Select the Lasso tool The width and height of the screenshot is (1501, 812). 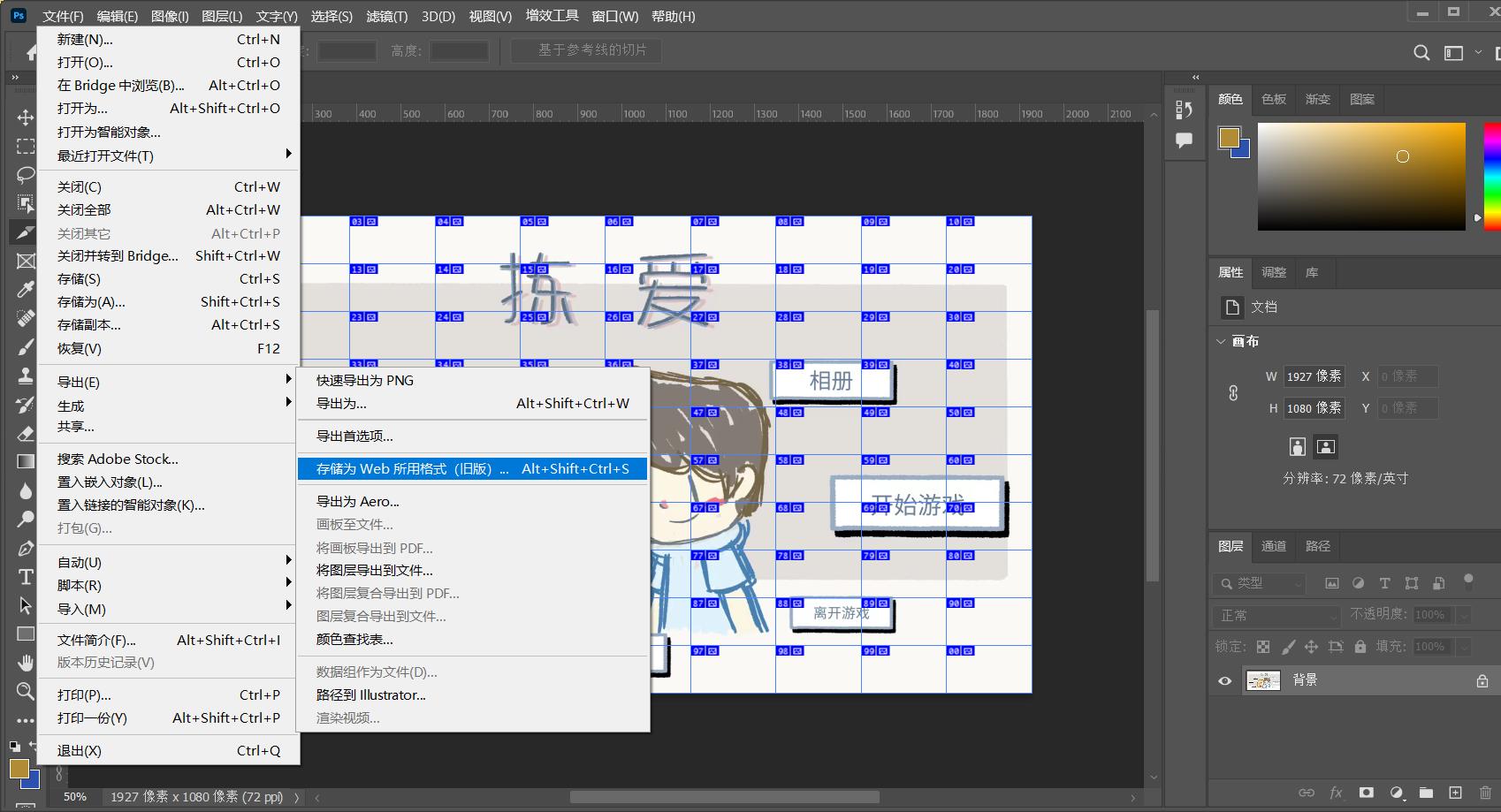(26, 174)
